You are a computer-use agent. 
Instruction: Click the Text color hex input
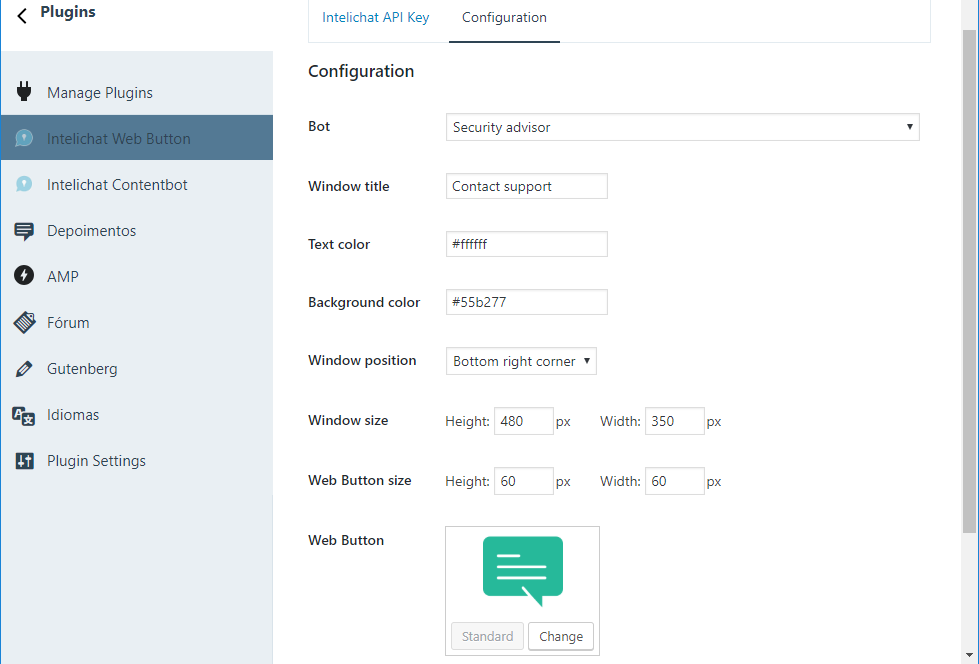point(526,244)
